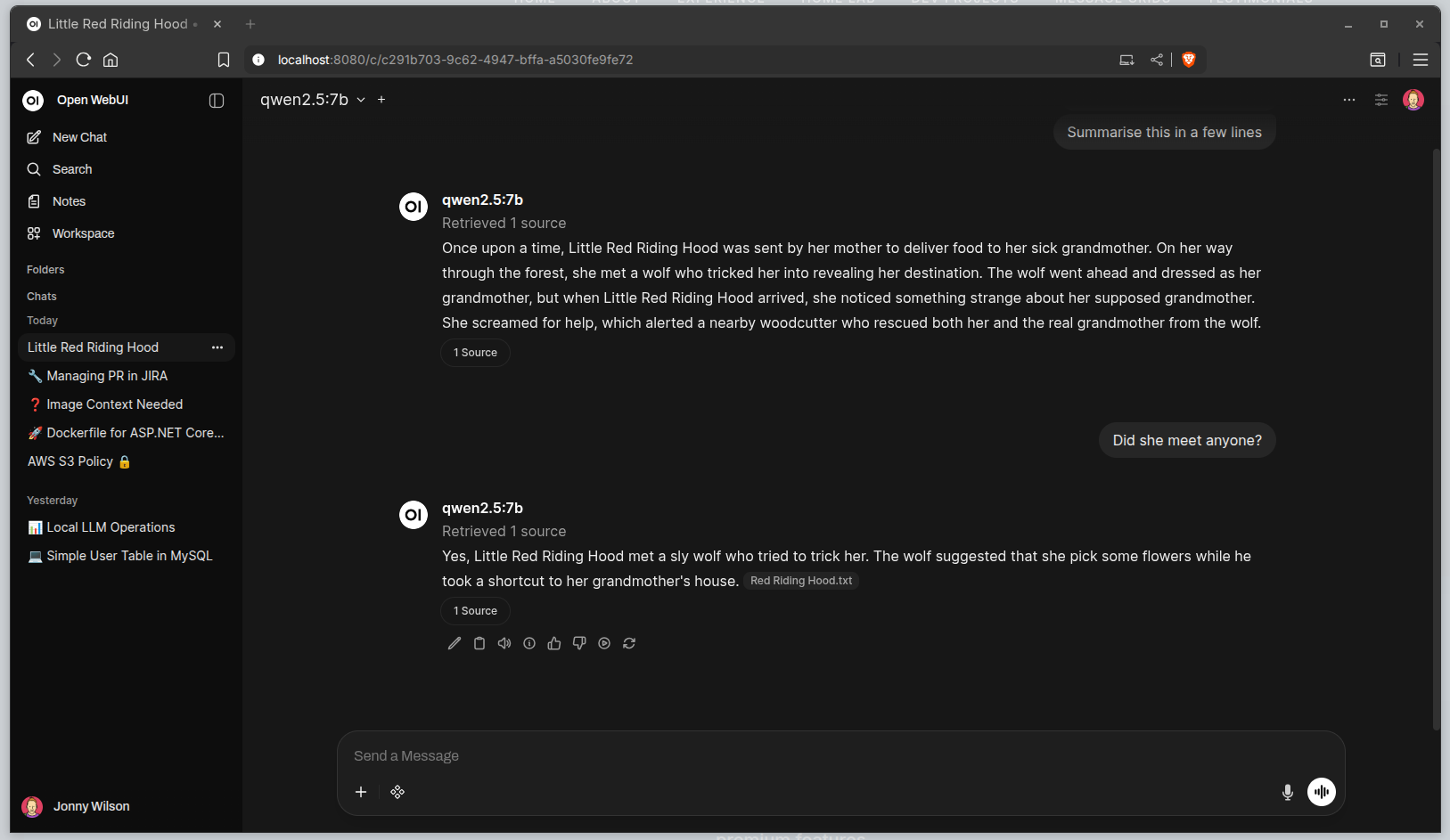The image size is (1450, 840).
Task: Regenerate the last response
Action: (x=629, y=643)
